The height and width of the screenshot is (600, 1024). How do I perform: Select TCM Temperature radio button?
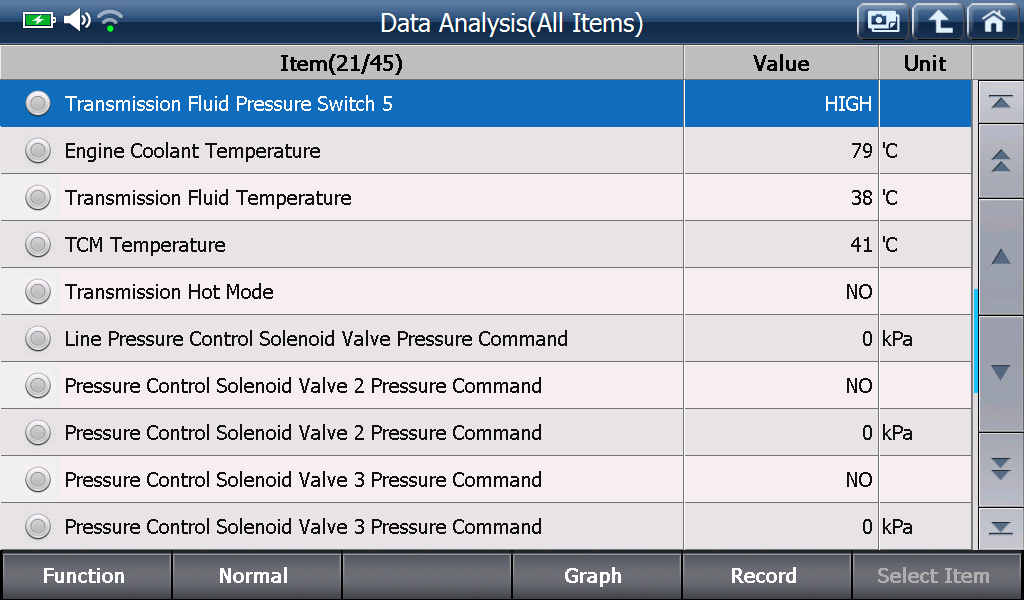pyautogui.click(x=38, y=245)
